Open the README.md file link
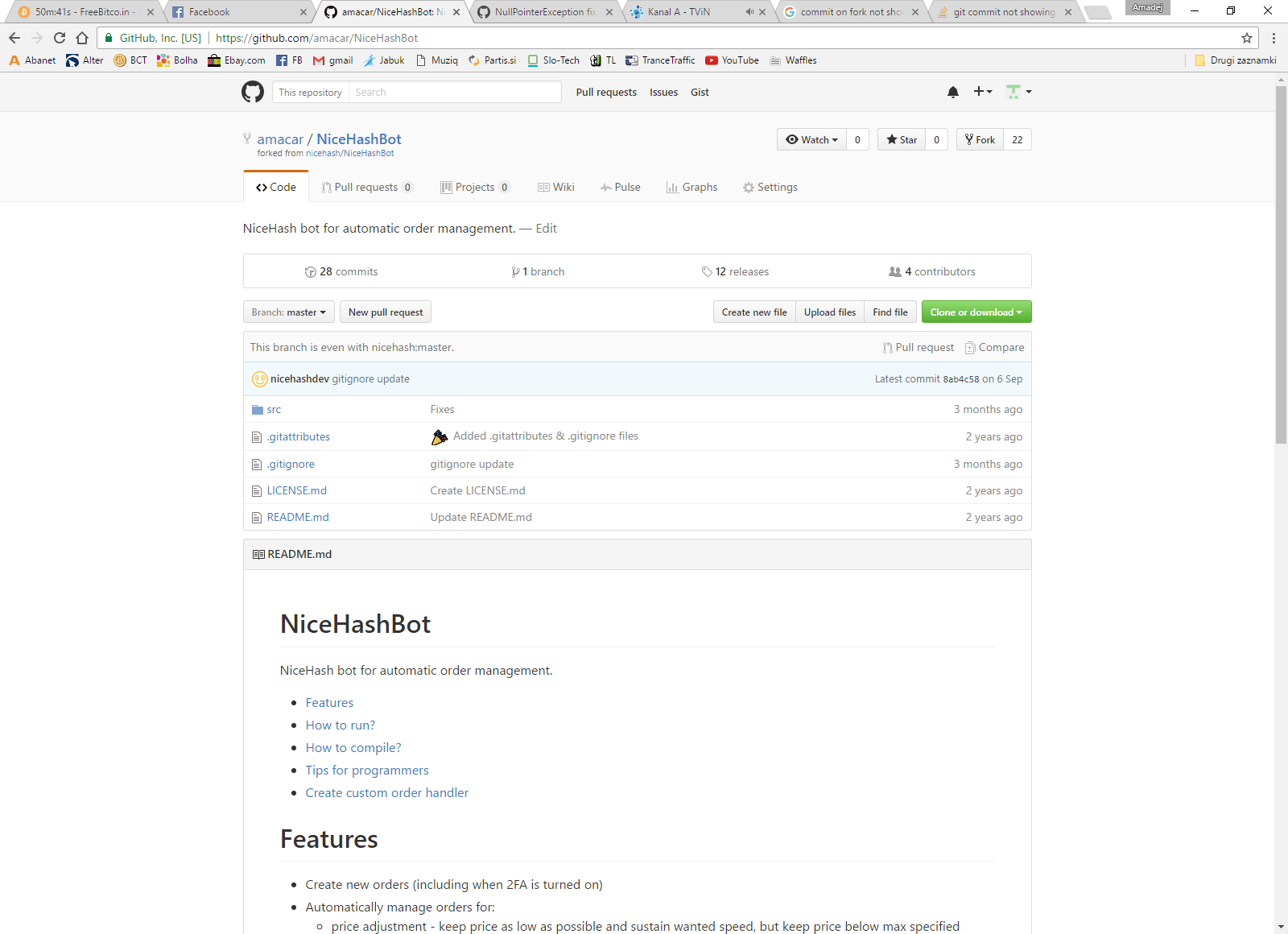Viewport: 1288px width, 934px height. point(298,518)
